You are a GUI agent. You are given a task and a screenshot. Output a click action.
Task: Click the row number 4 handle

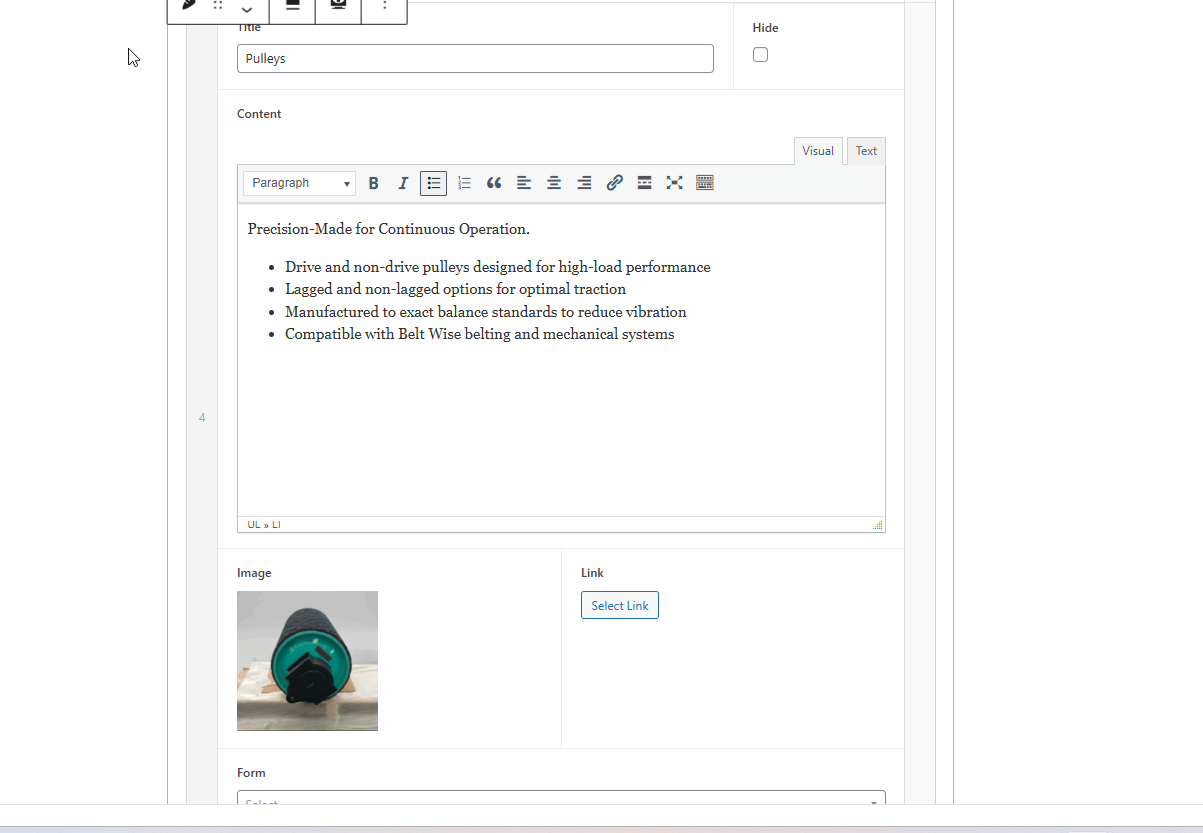coord(202,417)
